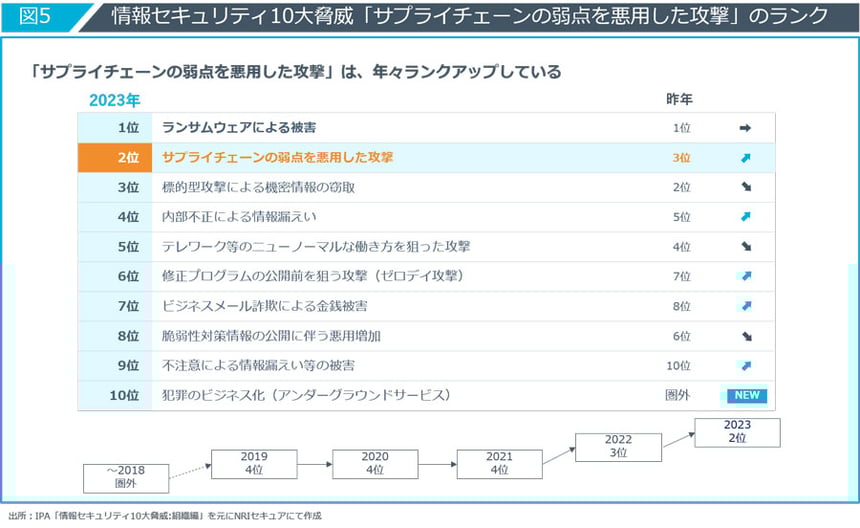Select the text 不注意による情報漏えい等の被害

click(x=258, y=365)
